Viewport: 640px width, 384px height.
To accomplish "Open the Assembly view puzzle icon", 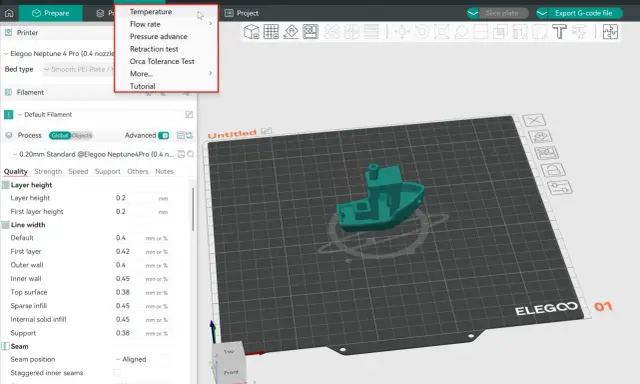I will 610,31.
